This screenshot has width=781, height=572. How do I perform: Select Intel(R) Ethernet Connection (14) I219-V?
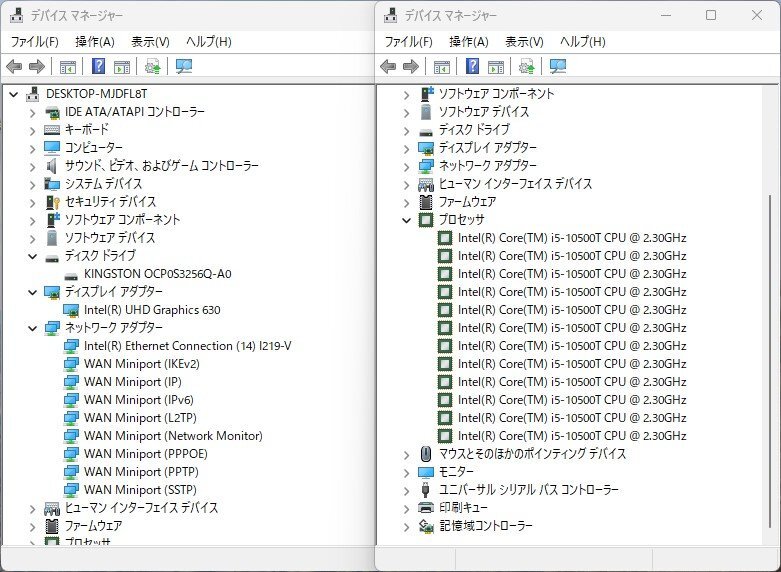click(188, 346)
